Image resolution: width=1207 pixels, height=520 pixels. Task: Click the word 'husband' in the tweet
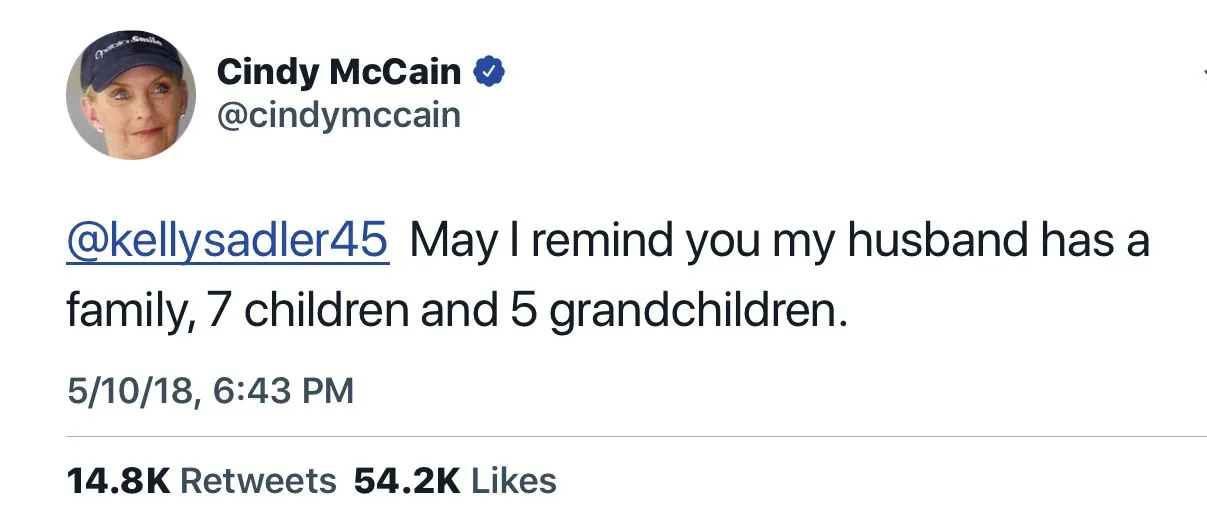[x=936, y=242]
